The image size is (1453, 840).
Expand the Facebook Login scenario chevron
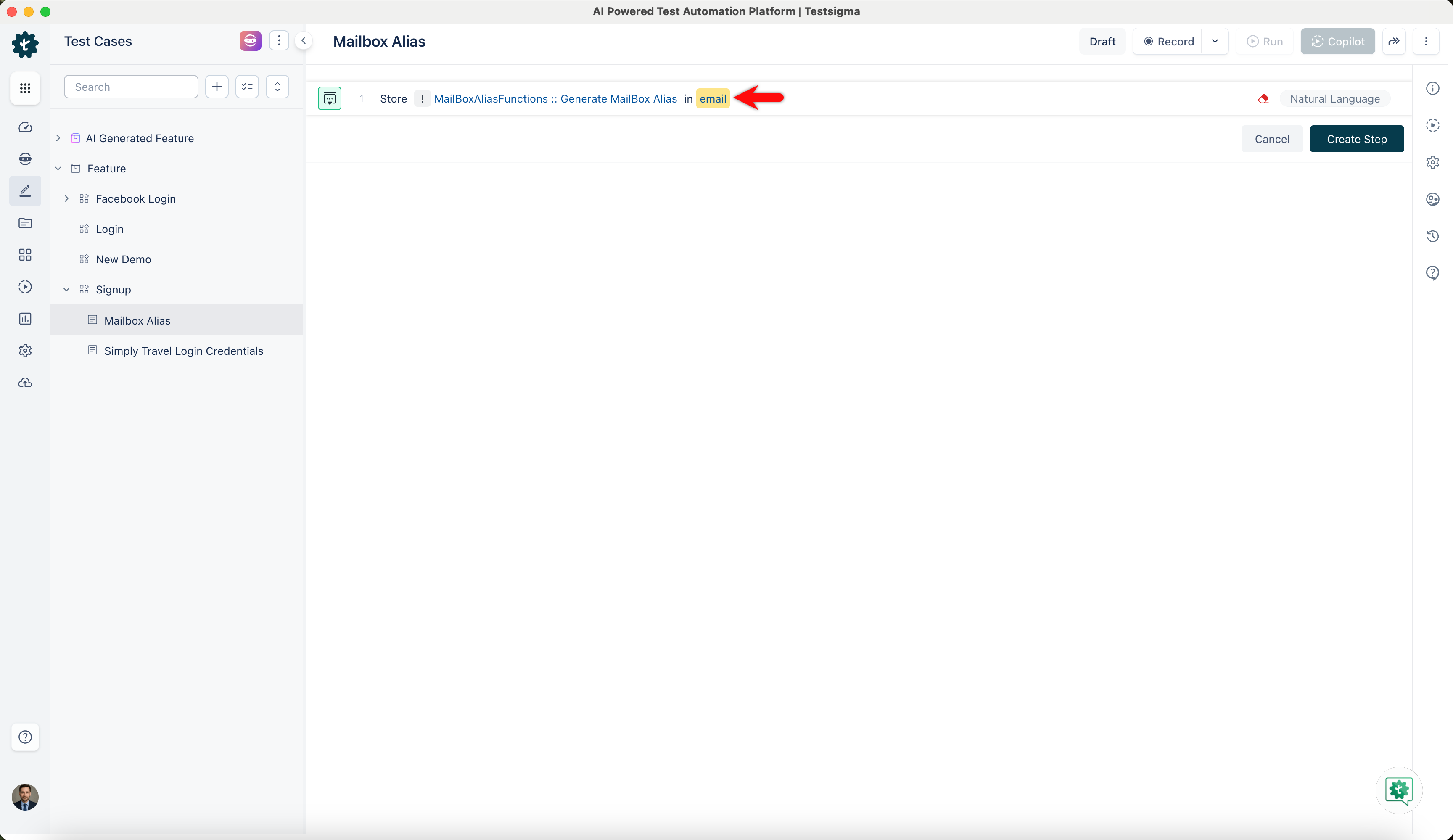[x=66, y=198]
